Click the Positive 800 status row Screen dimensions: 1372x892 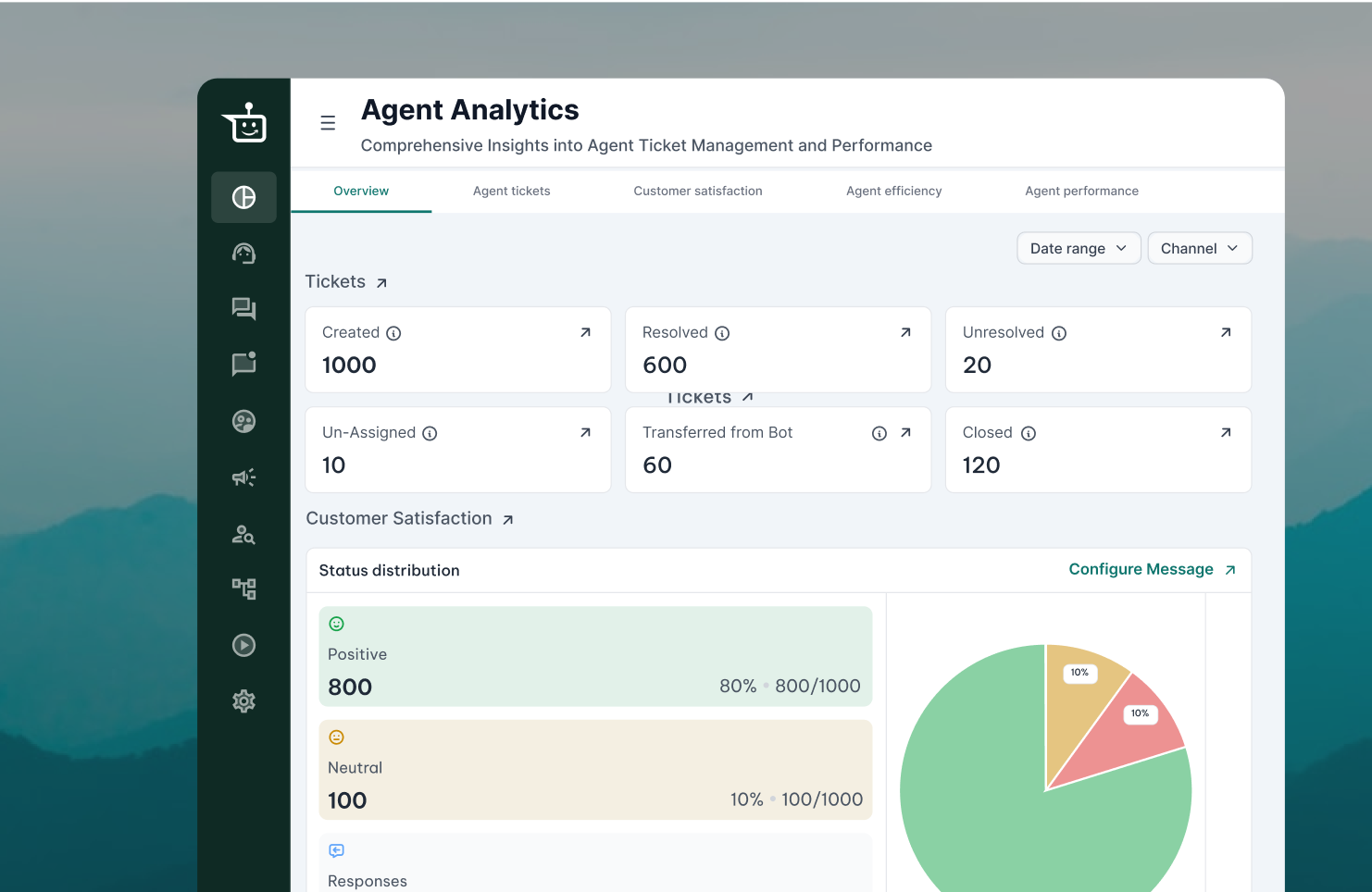point(595,656)
